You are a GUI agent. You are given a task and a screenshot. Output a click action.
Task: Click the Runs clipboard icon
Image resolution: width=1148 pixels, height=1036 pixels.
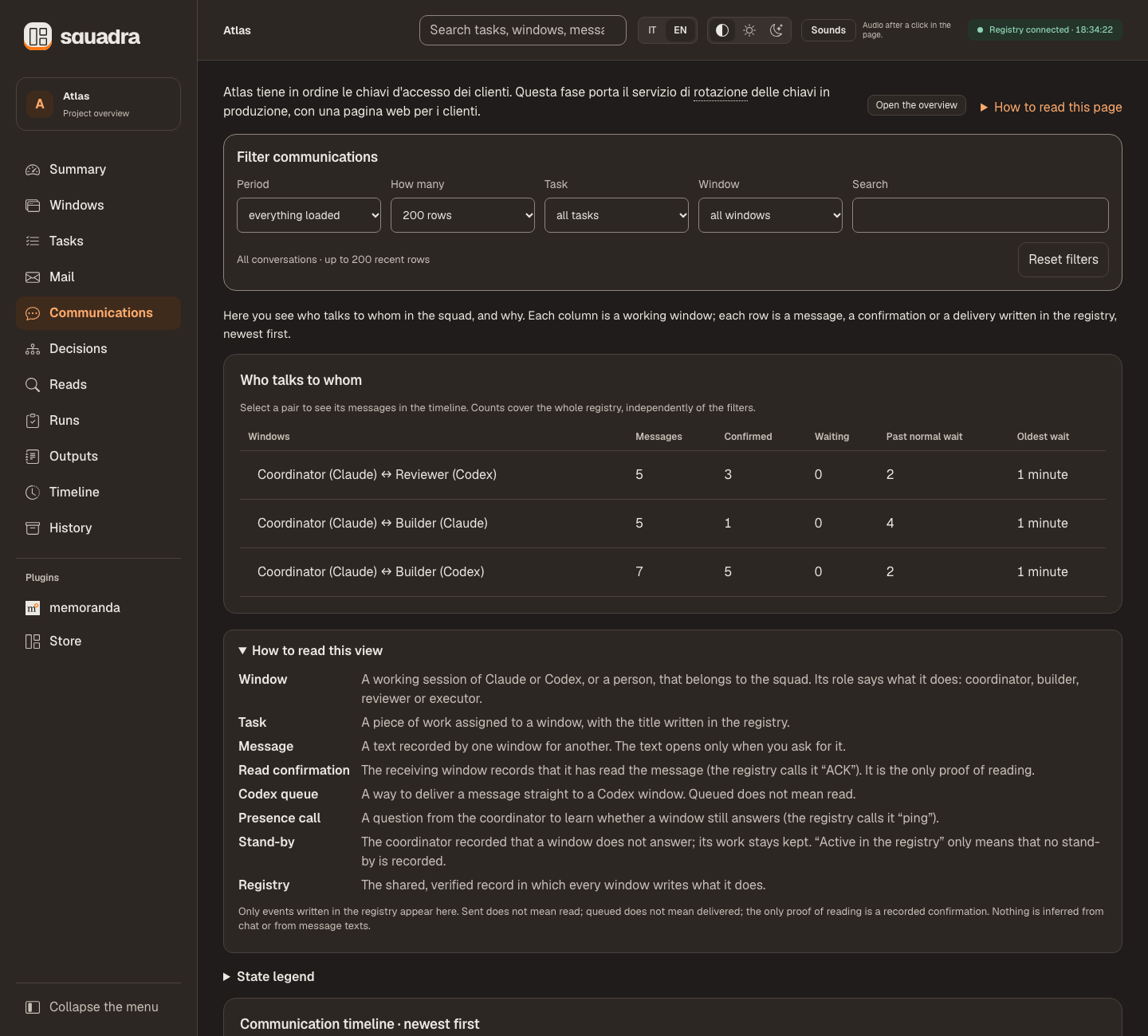pos(33,421)
